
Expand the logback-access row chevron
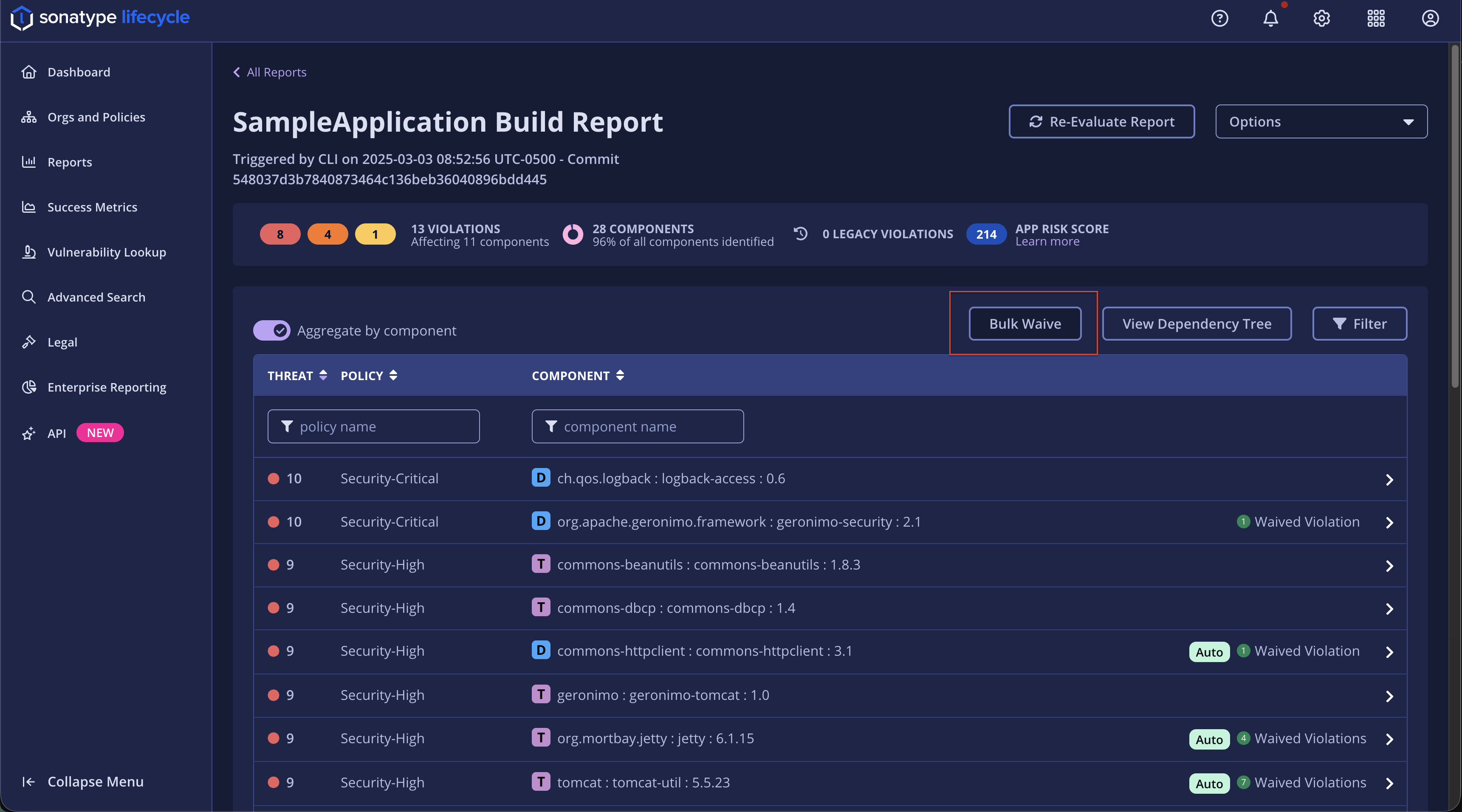click(x=1389, y=479)
